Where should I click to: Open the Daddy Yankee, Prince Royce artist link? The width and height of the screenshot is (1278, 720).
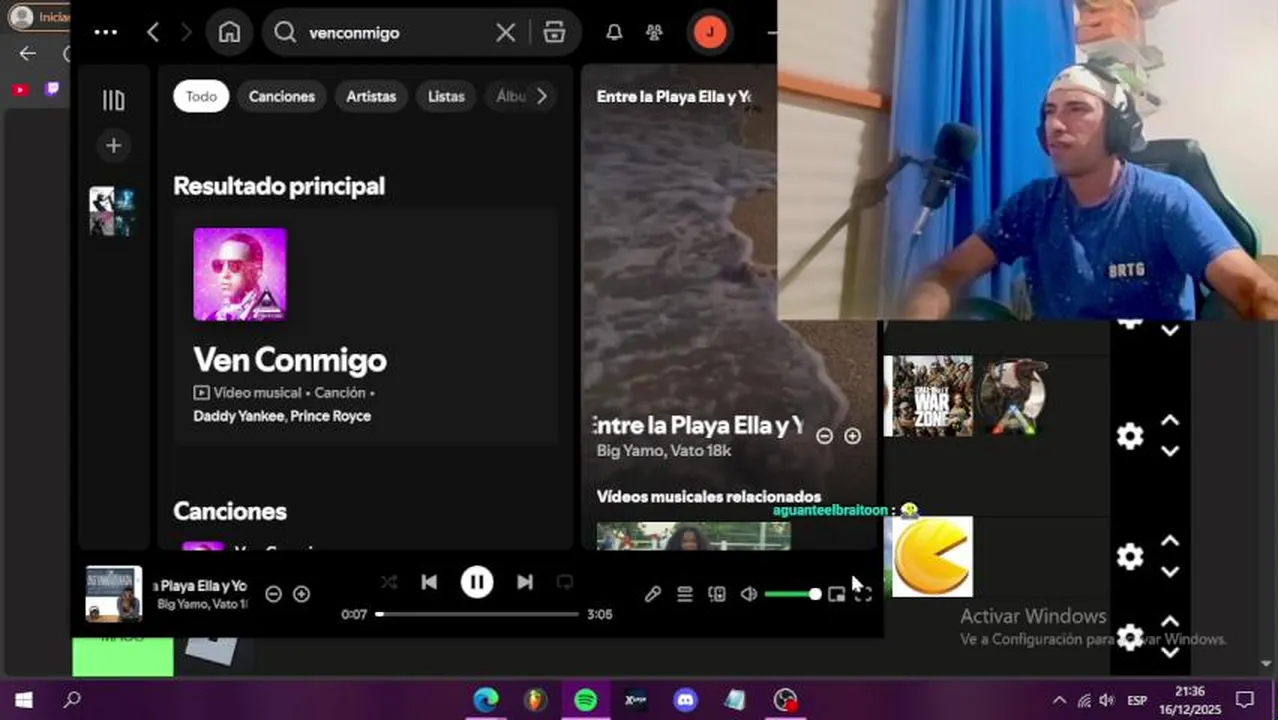[282, 416]
